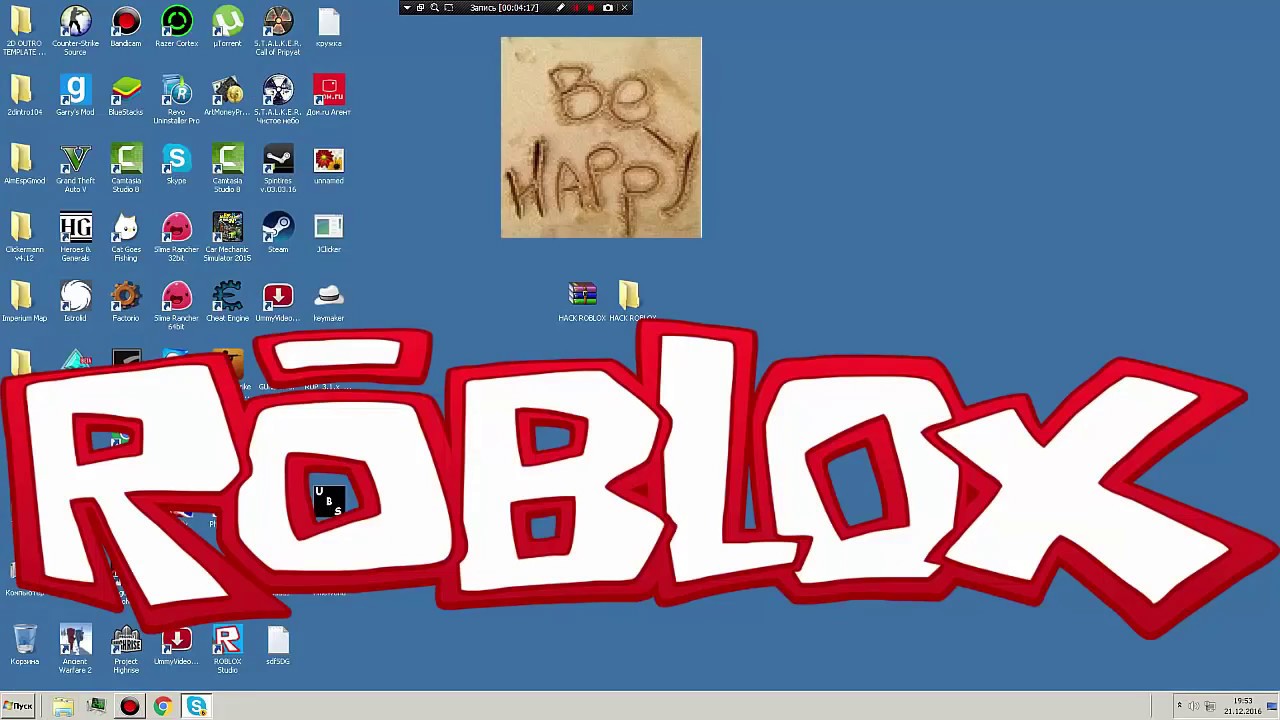Select Car Mechanic Simulator 2015 icon
Viewport: 1280px width, 720px height.
[228, 237]
